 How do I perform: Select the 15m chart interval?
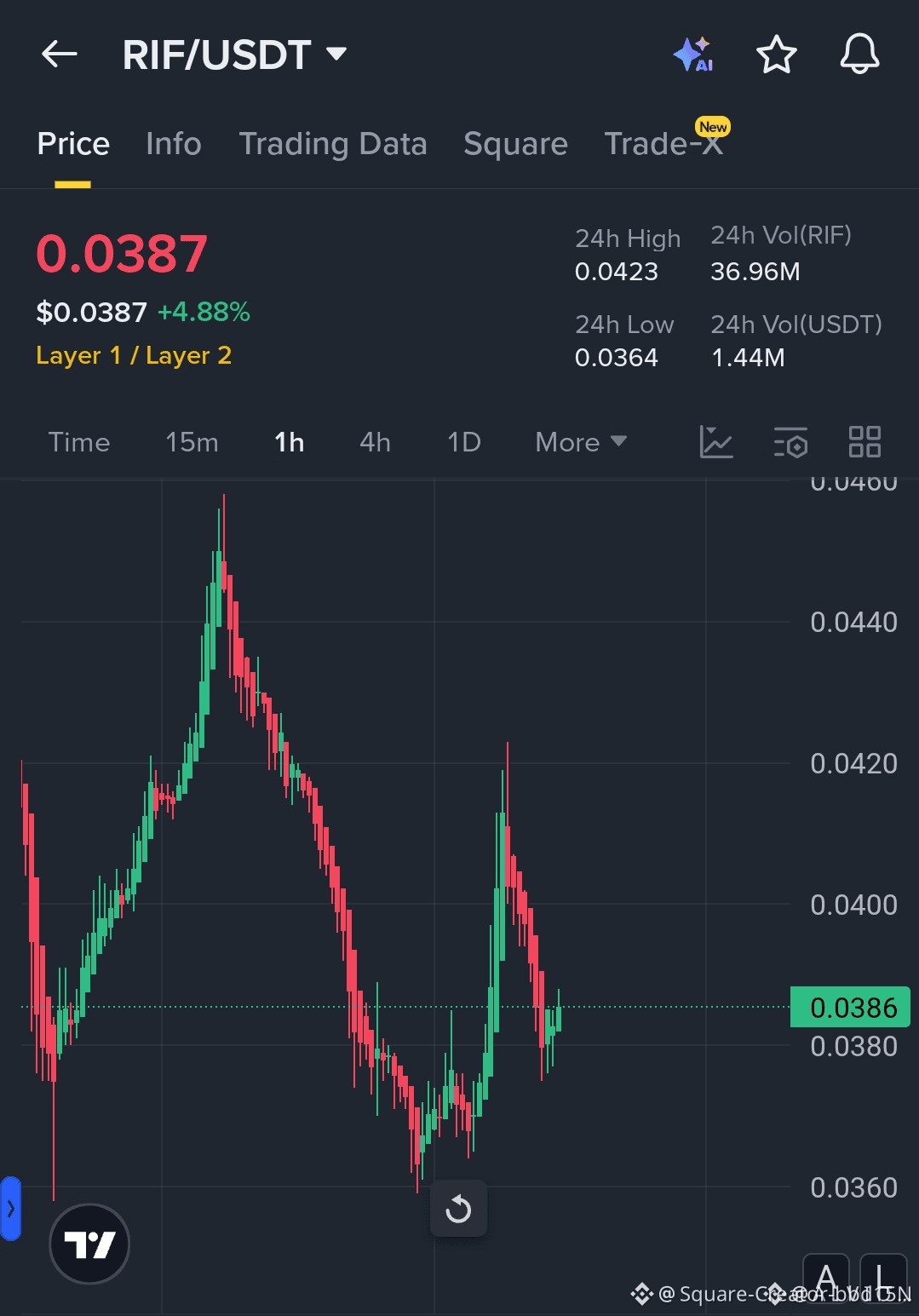(192, 442)
